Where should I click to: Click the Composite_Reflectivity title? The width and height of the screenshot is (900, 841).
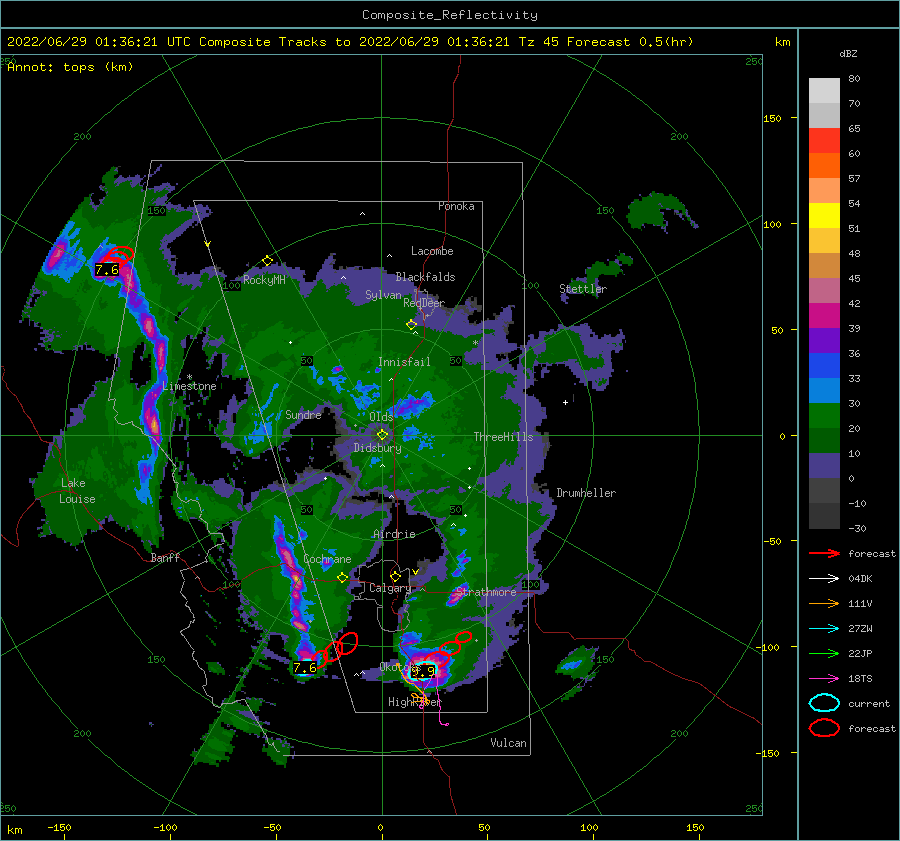pyautogui.click(x=449, y=15)
